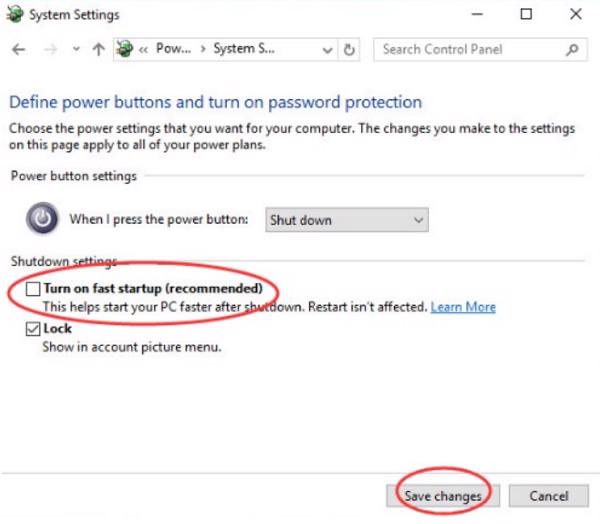This screenshot has width=600, height=524.
Task: Click the Forward navigation arrow
Action: point(50,49)
